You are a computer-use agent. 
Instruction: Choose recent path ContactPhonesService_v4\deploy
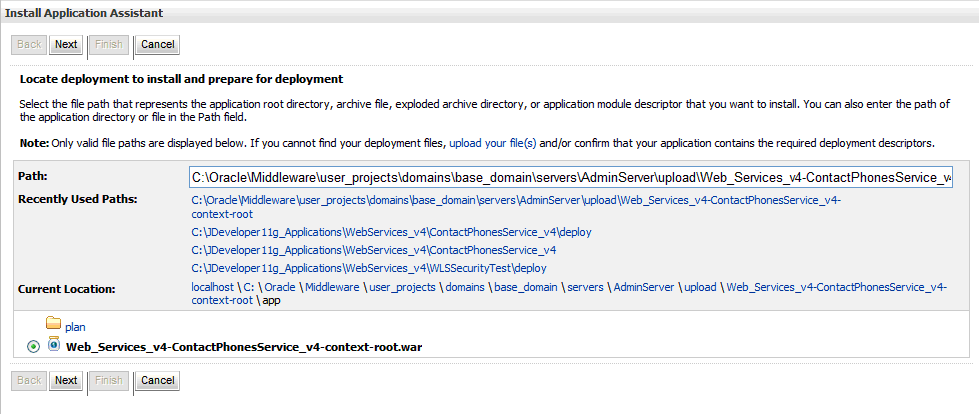point(391,232)
